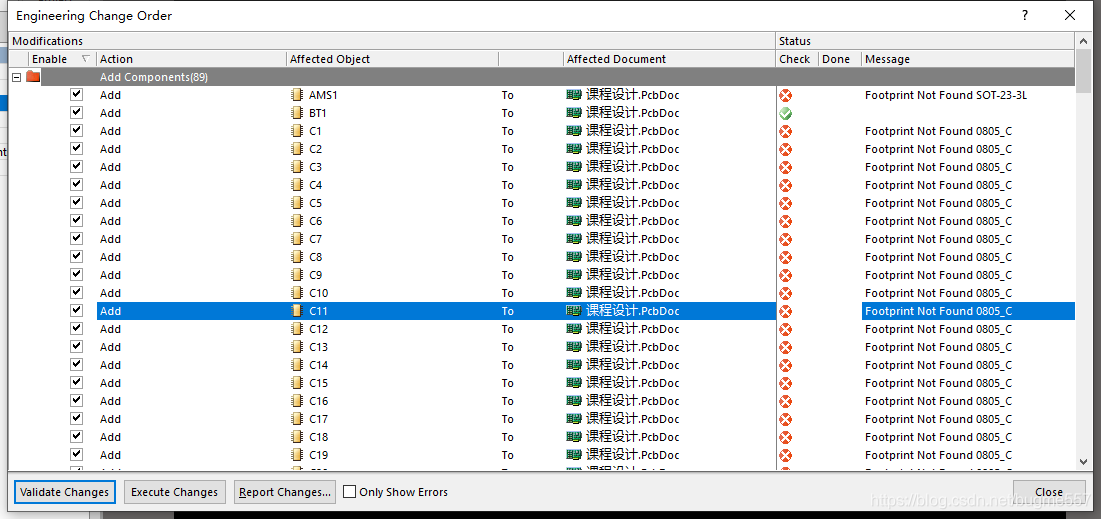1101x519 pixels.
Task: Click the component icon beside C16
Action: point(297,401)
